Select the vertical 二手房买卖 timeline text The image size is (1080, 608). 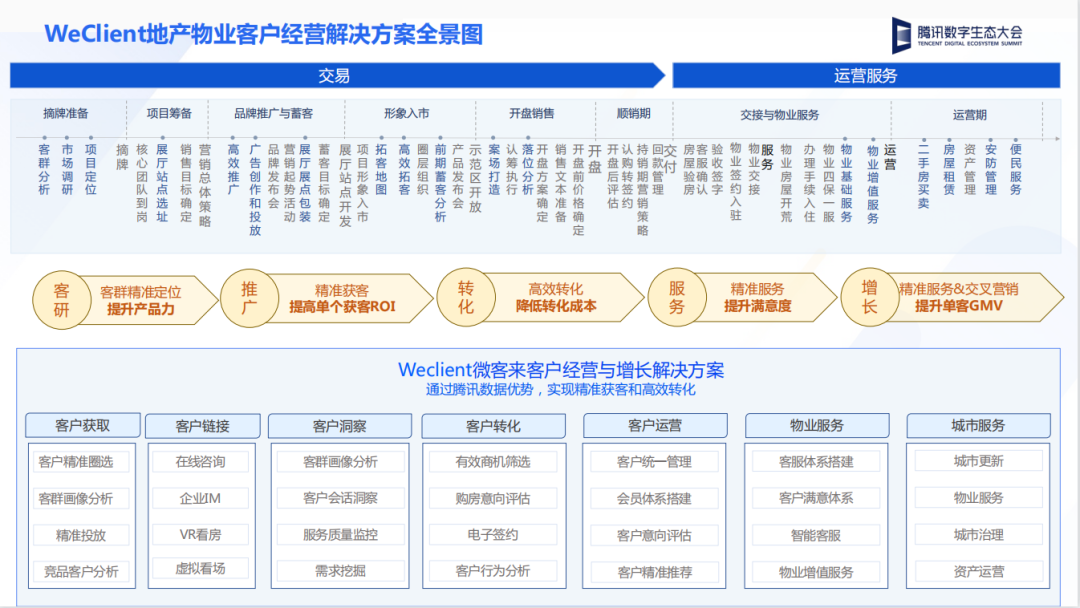(x=924, y=176)
